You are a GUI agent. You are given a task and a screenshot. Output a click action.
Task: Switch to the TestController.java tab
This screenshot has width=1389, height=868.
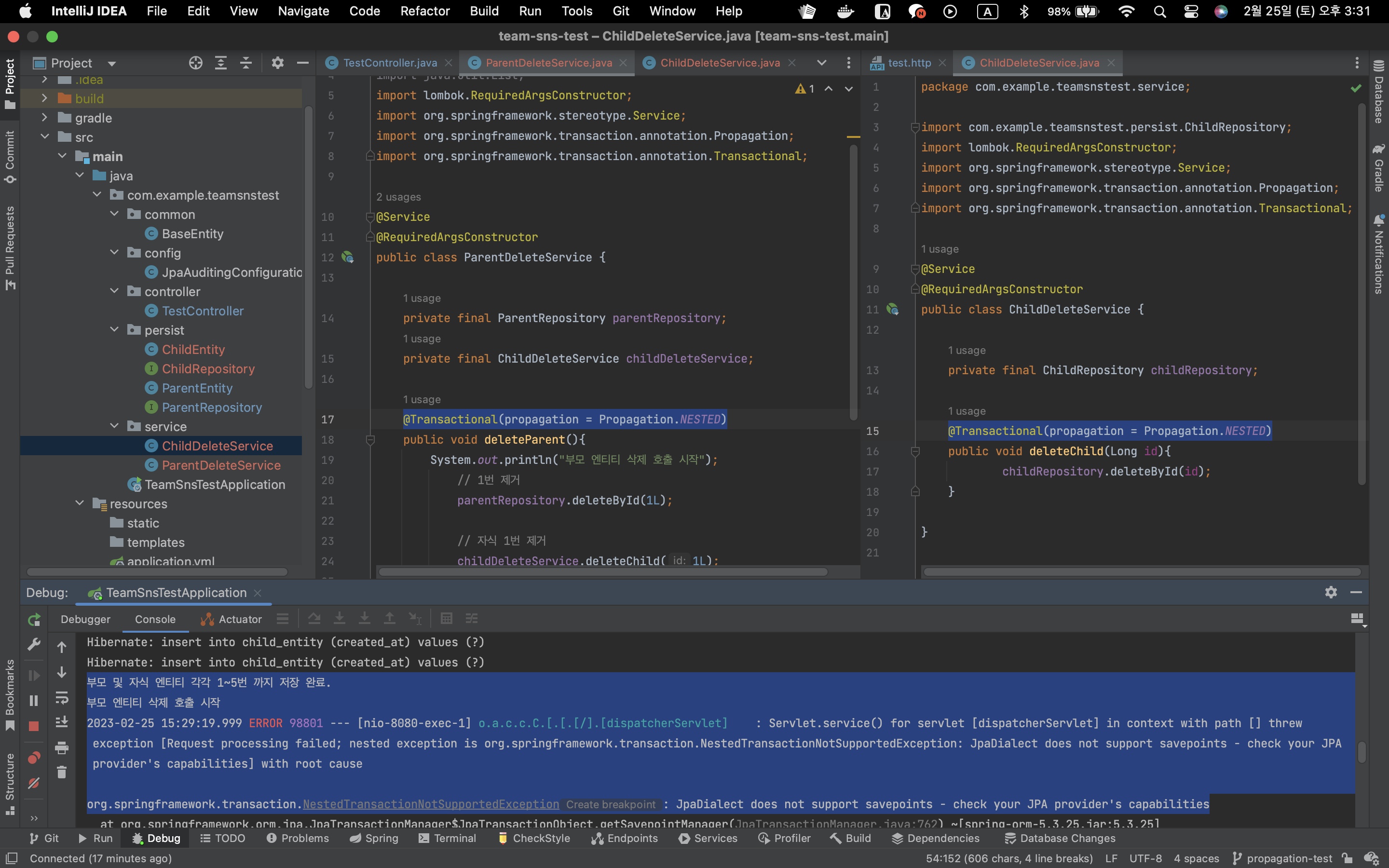tap(390, 63)
